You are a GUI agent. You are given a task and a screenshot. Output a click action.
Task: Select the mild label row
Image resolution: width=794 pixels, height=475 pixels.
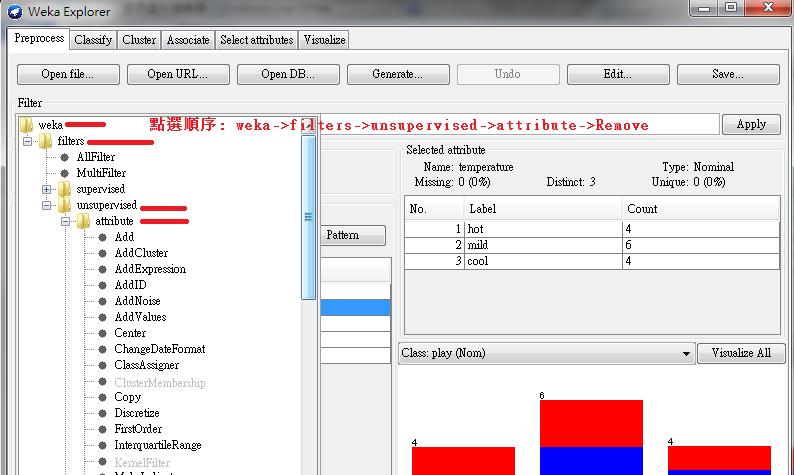tap(592, 245)
